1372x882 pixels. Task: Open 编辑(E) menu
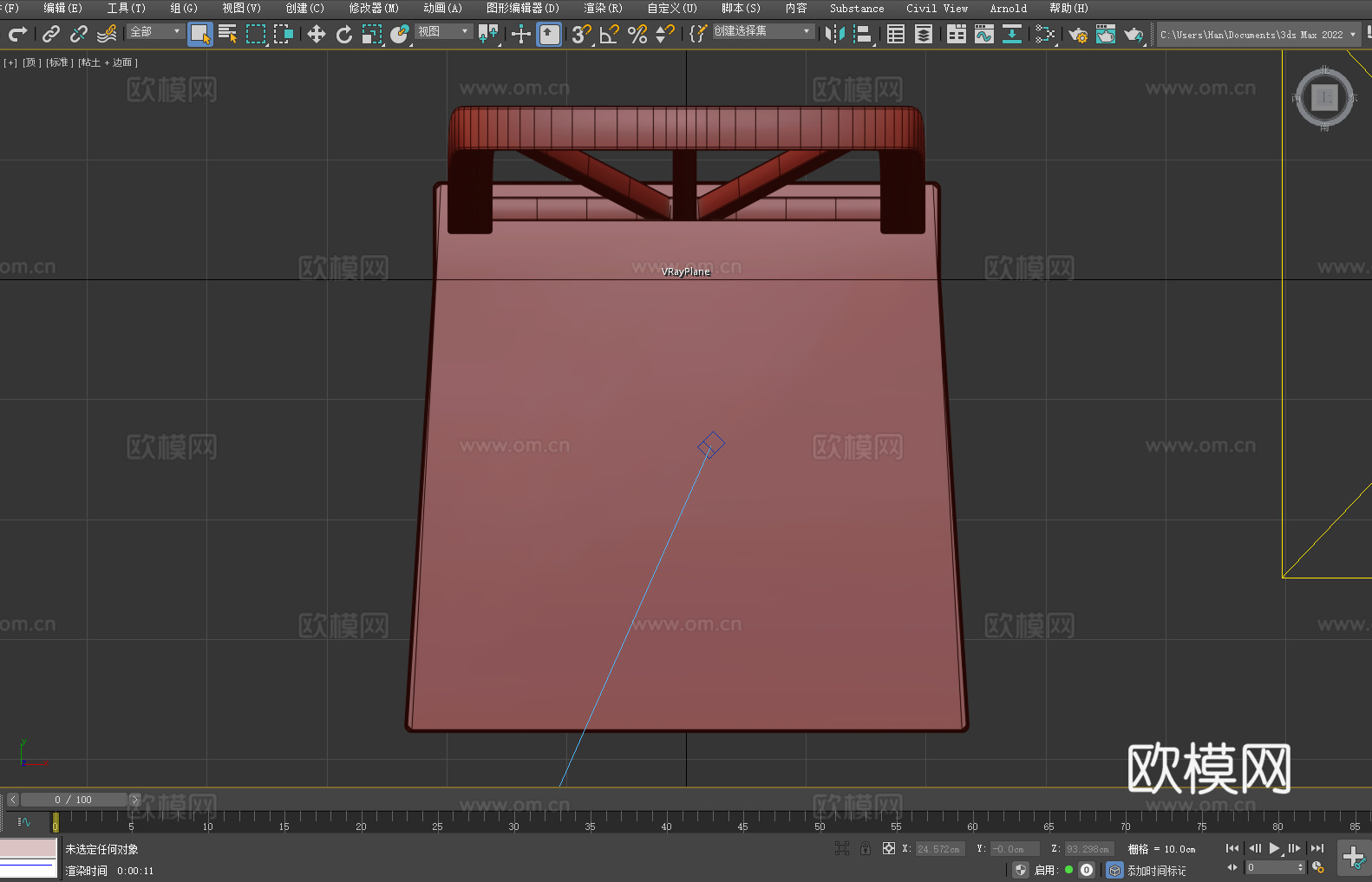point(62,8)
